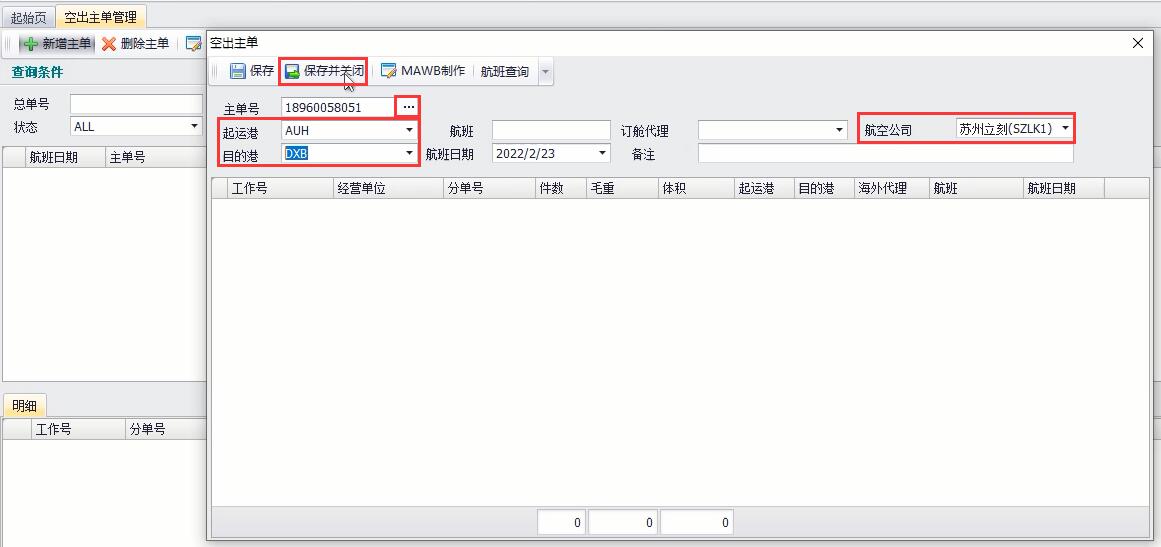Open the 航班日期 date picker dropdown
The height and width of the screenshot is (547, 1161).
click(602, 153)
